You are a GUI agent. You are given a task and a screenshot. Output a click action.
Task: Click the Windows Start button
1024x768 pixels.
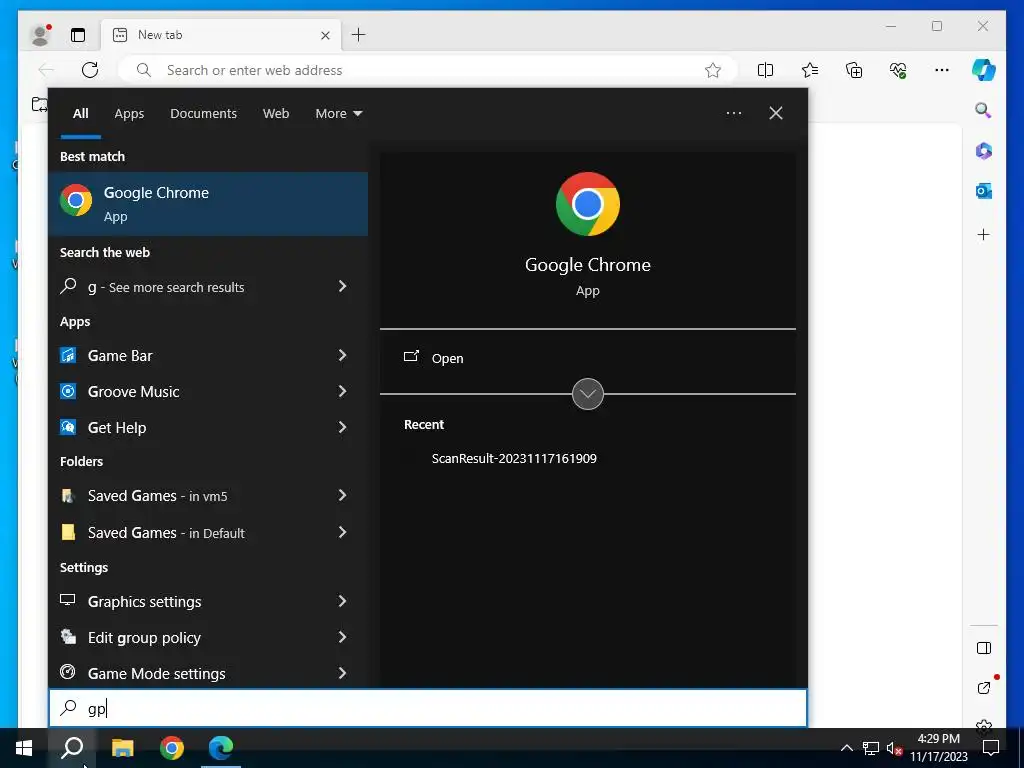tap(24, 748)
